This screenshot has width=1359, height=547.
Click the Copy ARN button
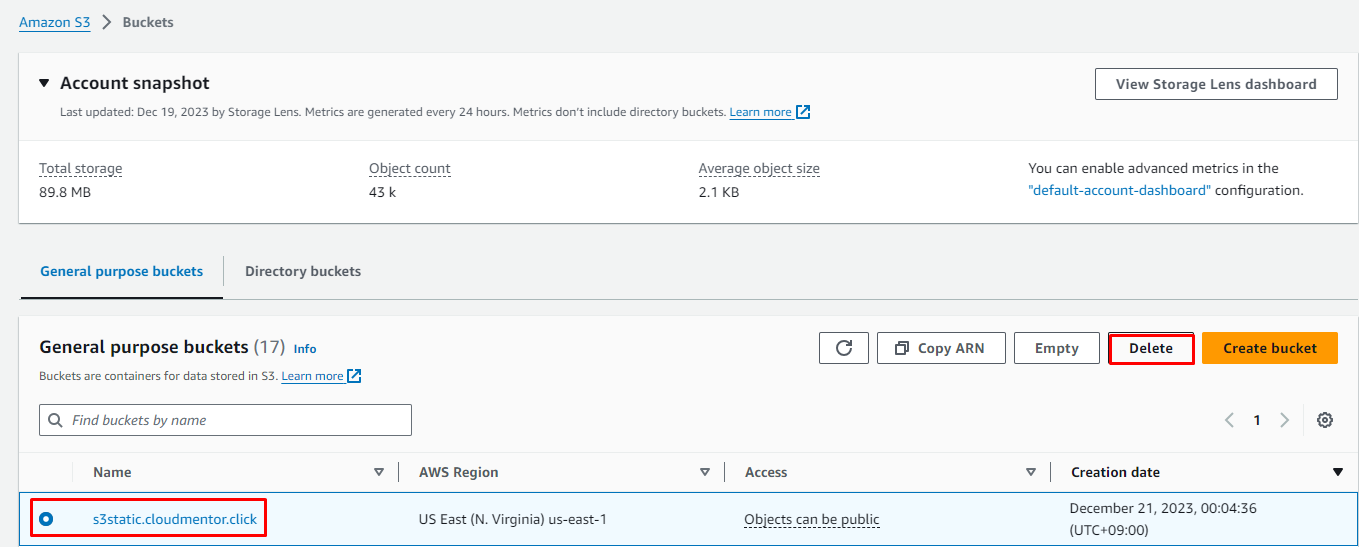pos(941,348)
